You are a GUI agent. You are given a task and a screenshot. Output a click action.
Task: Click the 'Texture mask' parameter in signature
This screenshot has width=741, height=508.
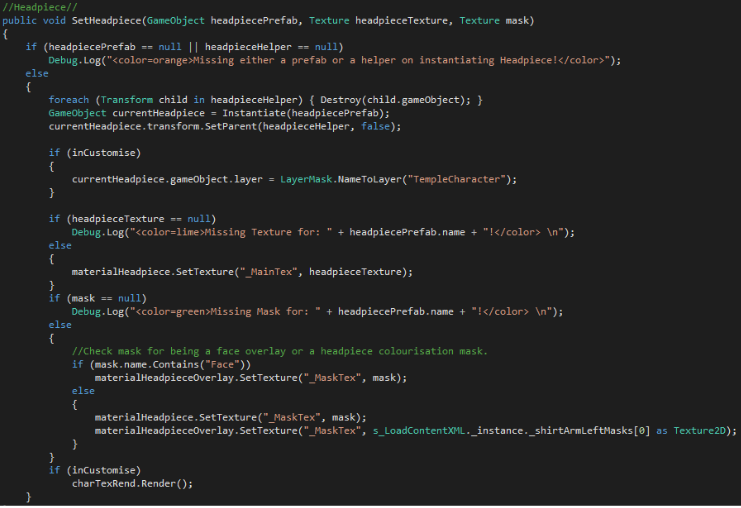[494, 20]
